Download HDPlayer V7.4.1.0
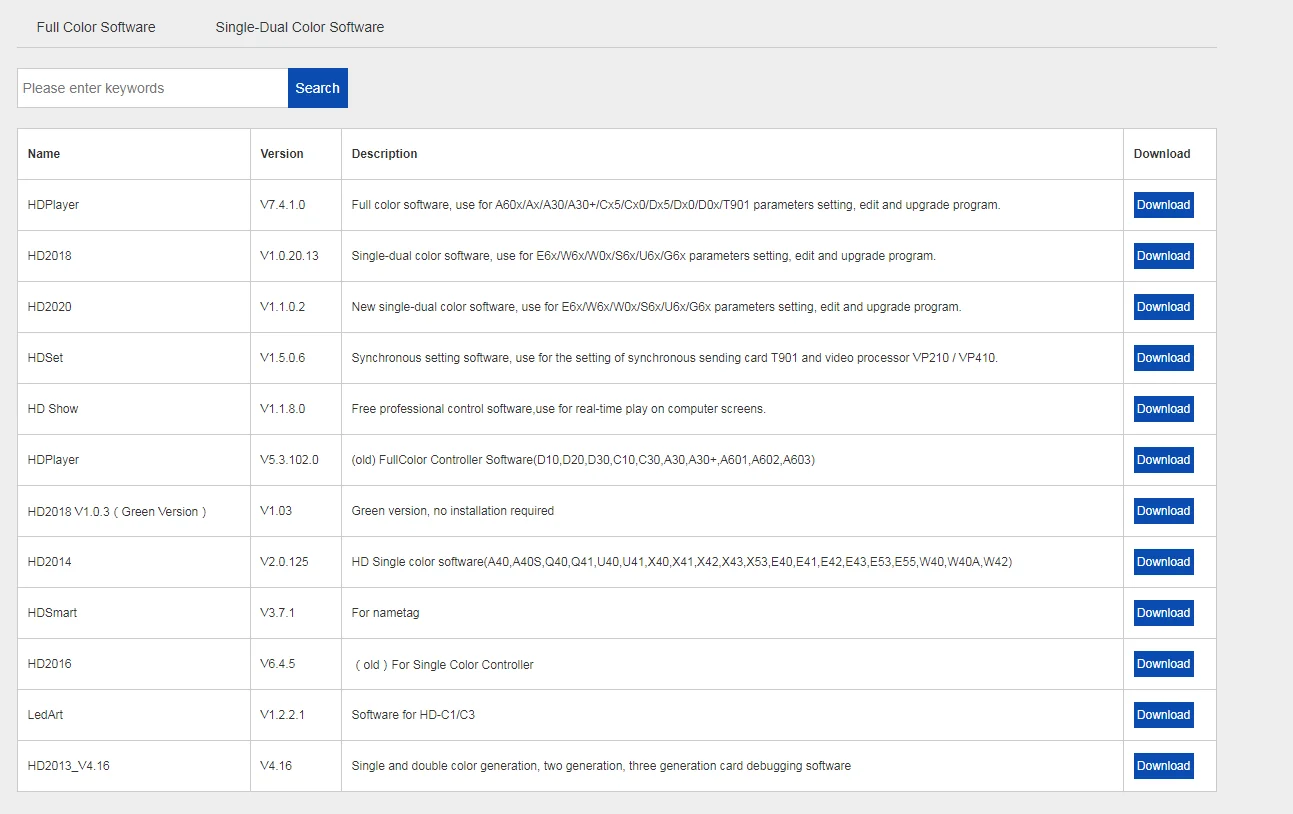The height and width of the screenshot is (814, 1293). 1163,205
